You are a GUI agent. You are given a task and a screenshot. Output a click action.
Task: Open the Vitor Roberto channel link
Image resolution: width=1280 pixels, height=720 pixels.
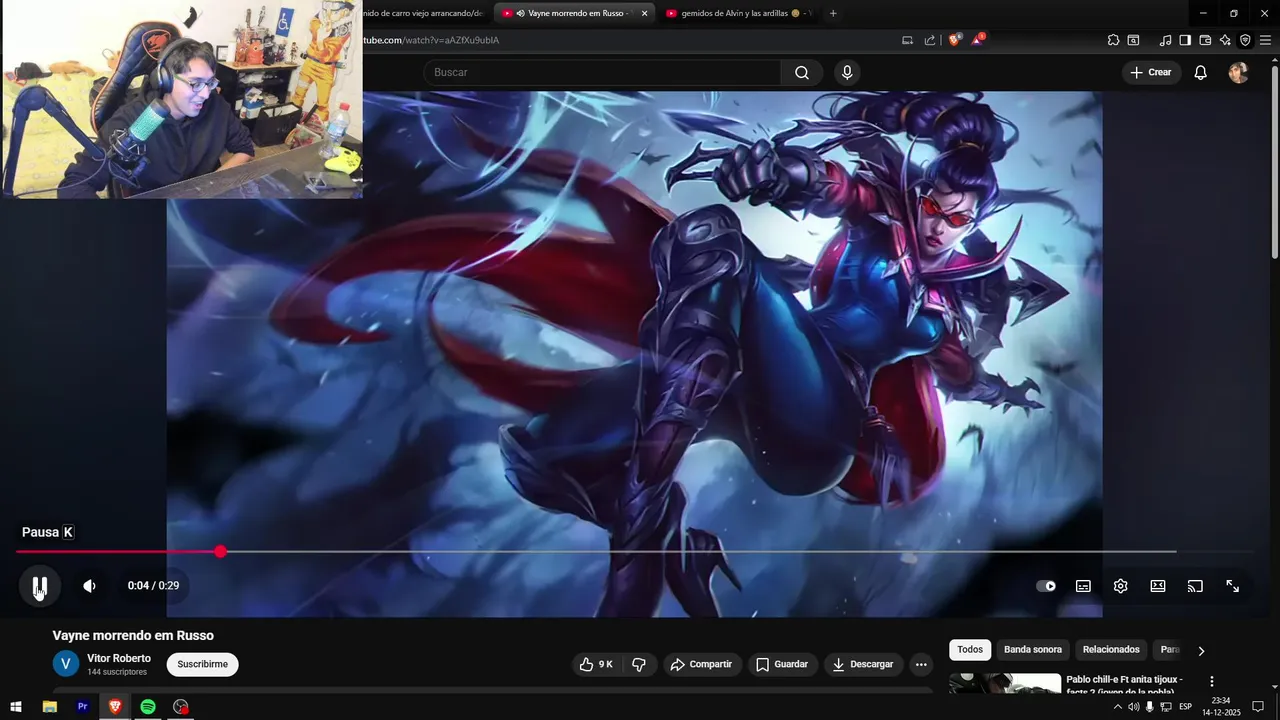point(119,658)
